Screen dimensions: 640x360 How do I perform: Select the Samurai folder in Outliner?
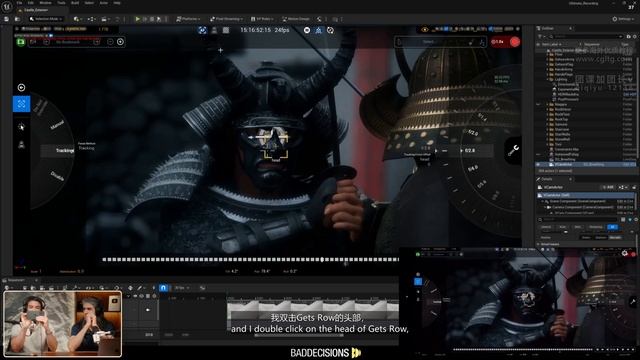562,124
